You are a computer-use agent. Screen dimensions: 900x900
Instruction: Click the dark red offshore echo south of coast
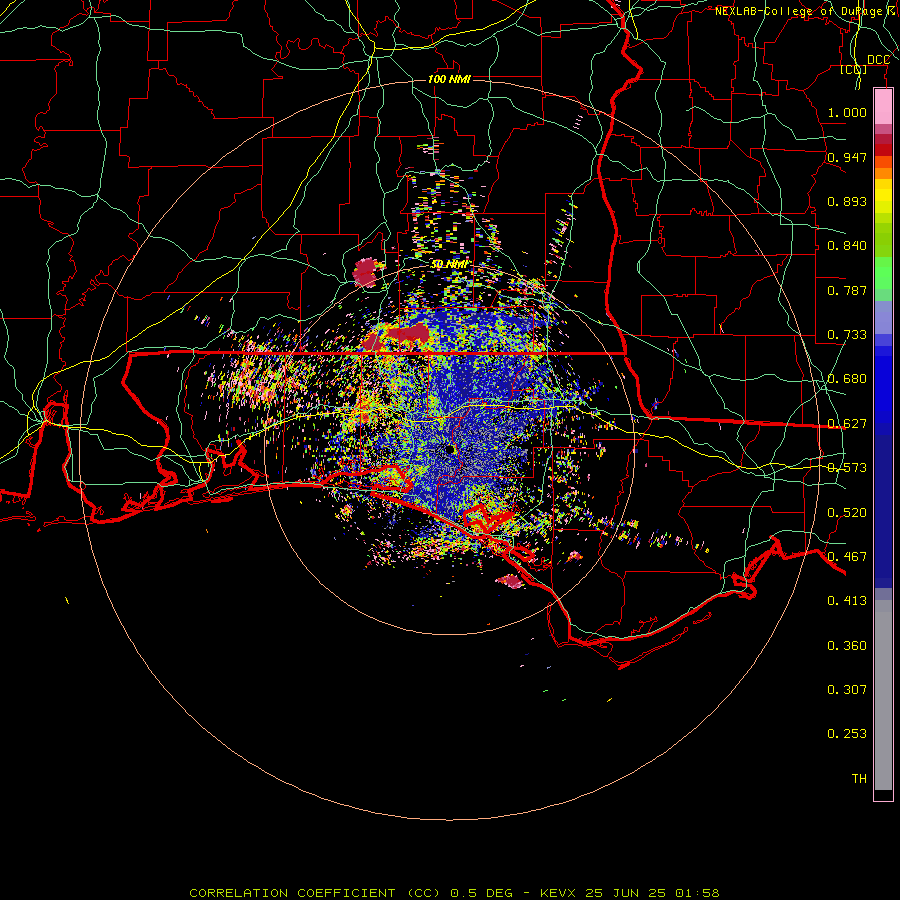pyautogui.click(x=510, y=581)
